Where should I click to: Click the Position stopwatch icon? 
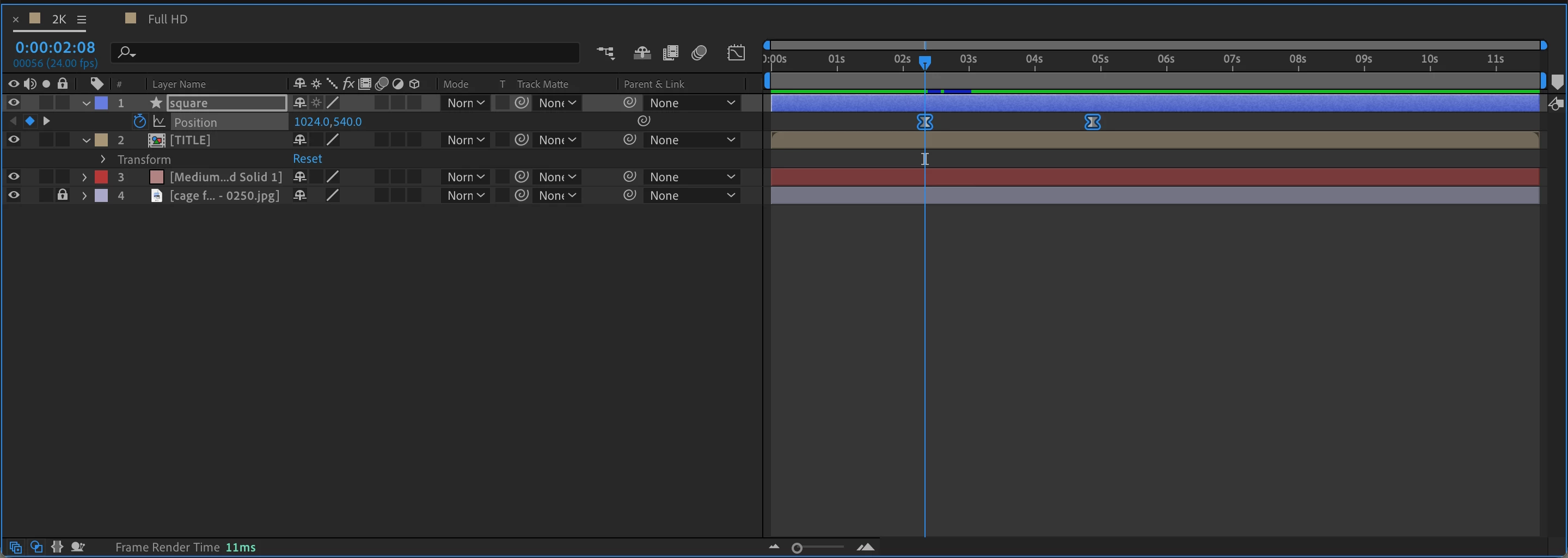tap(139, 121)
